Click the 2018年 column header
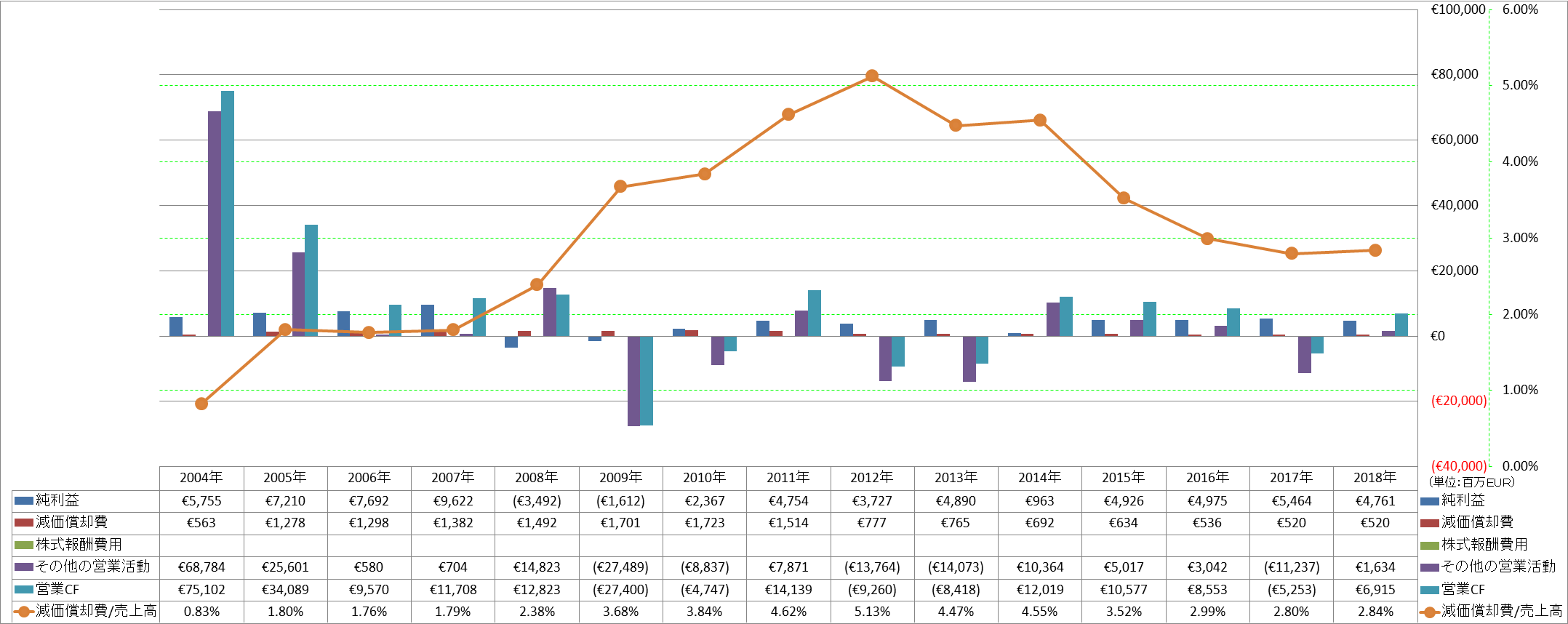 click(1375, 478)
